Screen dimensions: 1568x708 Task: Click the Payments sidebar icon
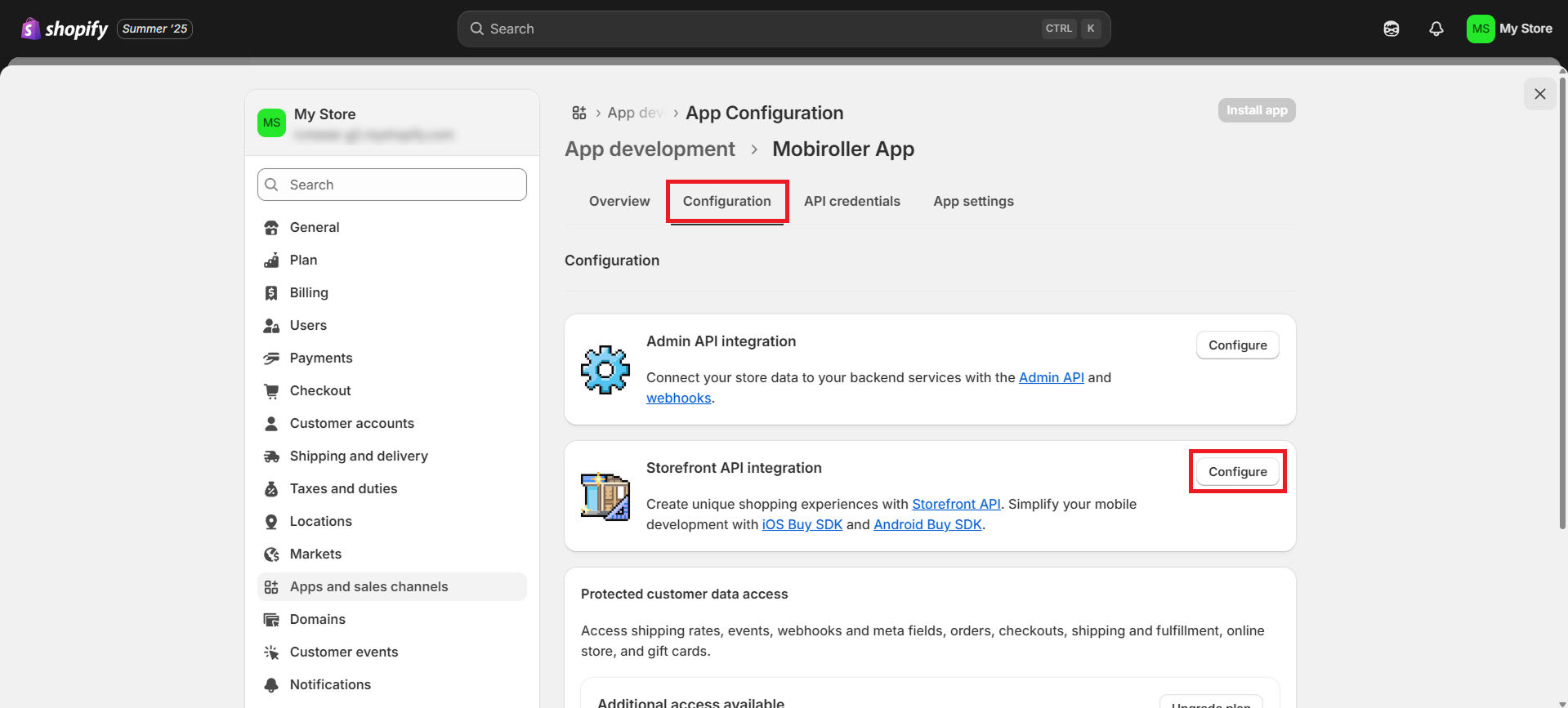click(271, 358)
